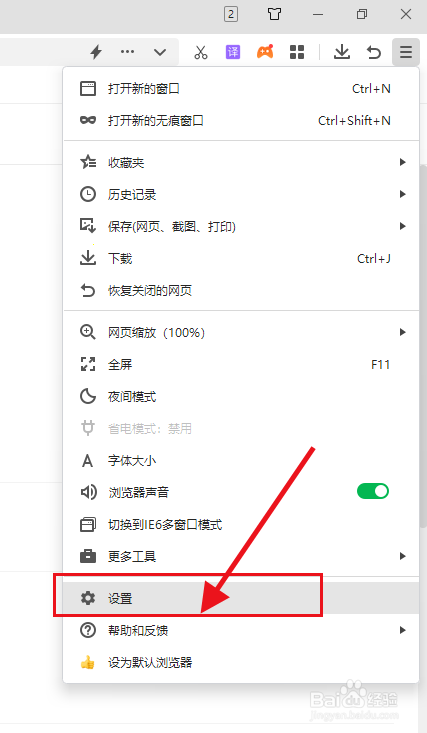Click the chevron dropdown beside address bar
This screenshot has width=427, height=733.
160,52
